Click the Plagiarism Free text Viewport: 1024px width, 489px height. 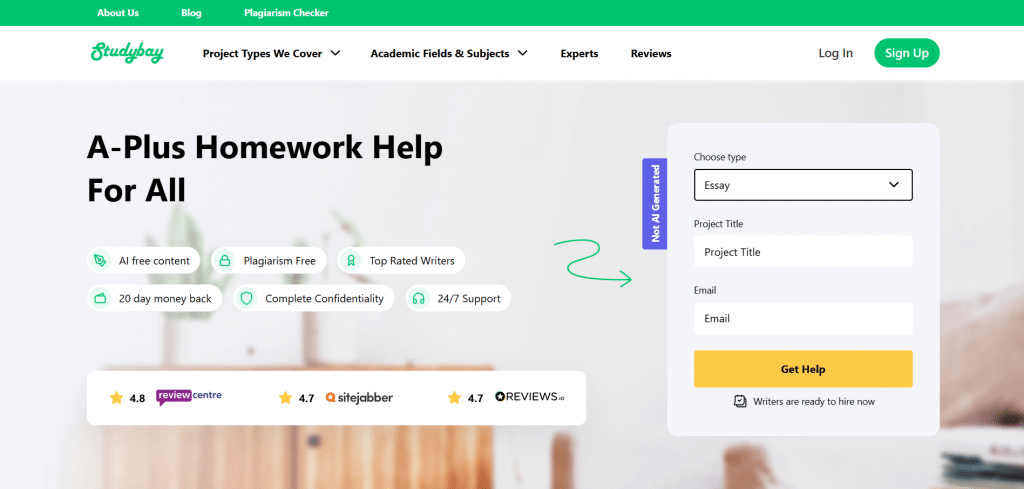pyautogui.click(x=280, y=260)
